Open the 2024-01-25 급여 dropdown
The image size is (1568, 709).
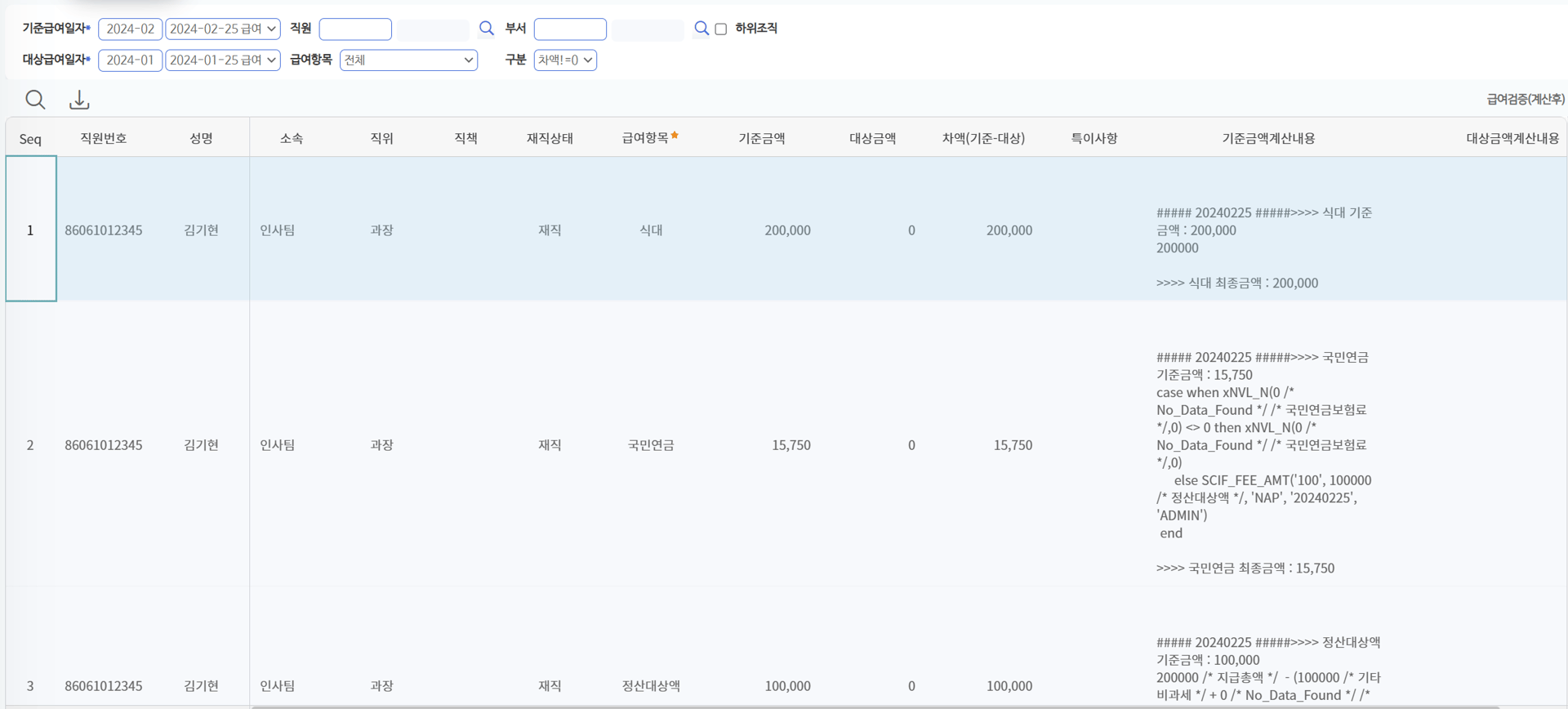[x=223, y=60]
